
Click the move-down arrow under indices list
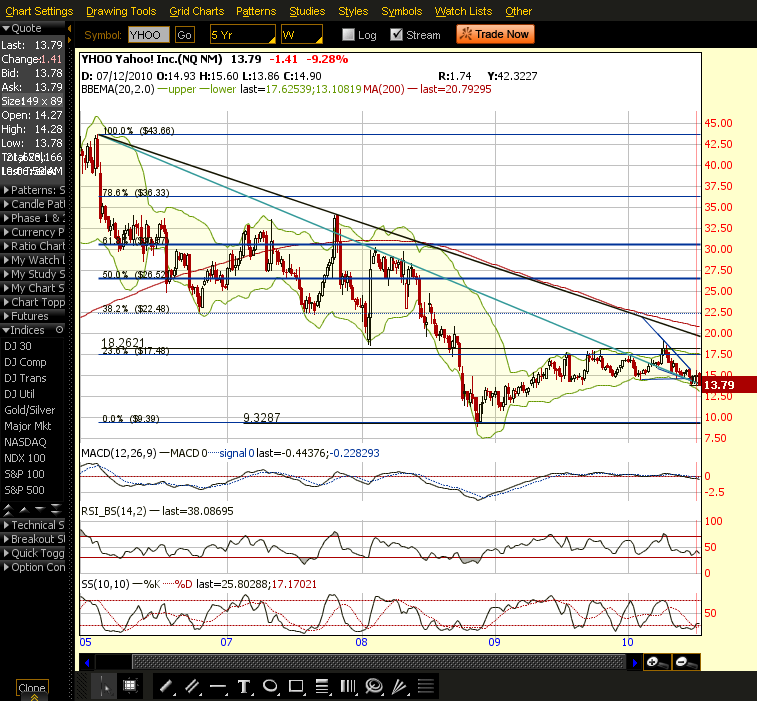pos(40,509)
